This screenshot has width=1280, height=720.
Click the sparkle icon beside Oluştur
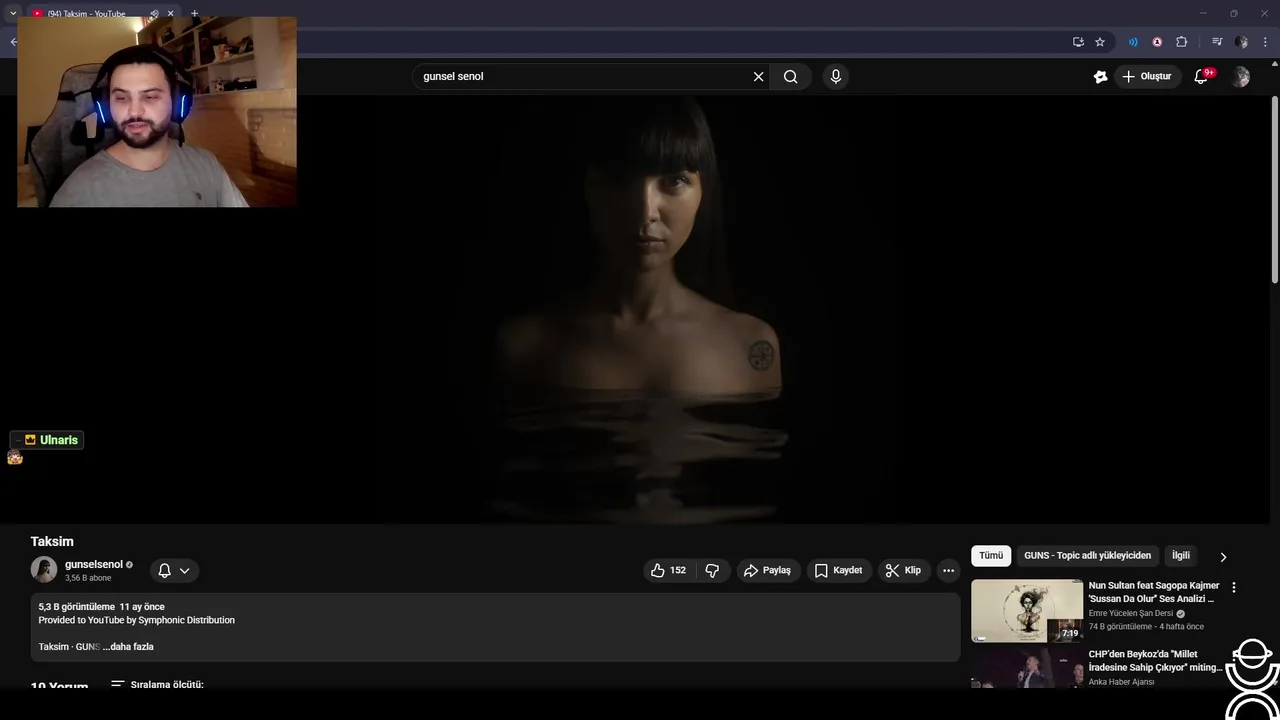(1100, 76)
